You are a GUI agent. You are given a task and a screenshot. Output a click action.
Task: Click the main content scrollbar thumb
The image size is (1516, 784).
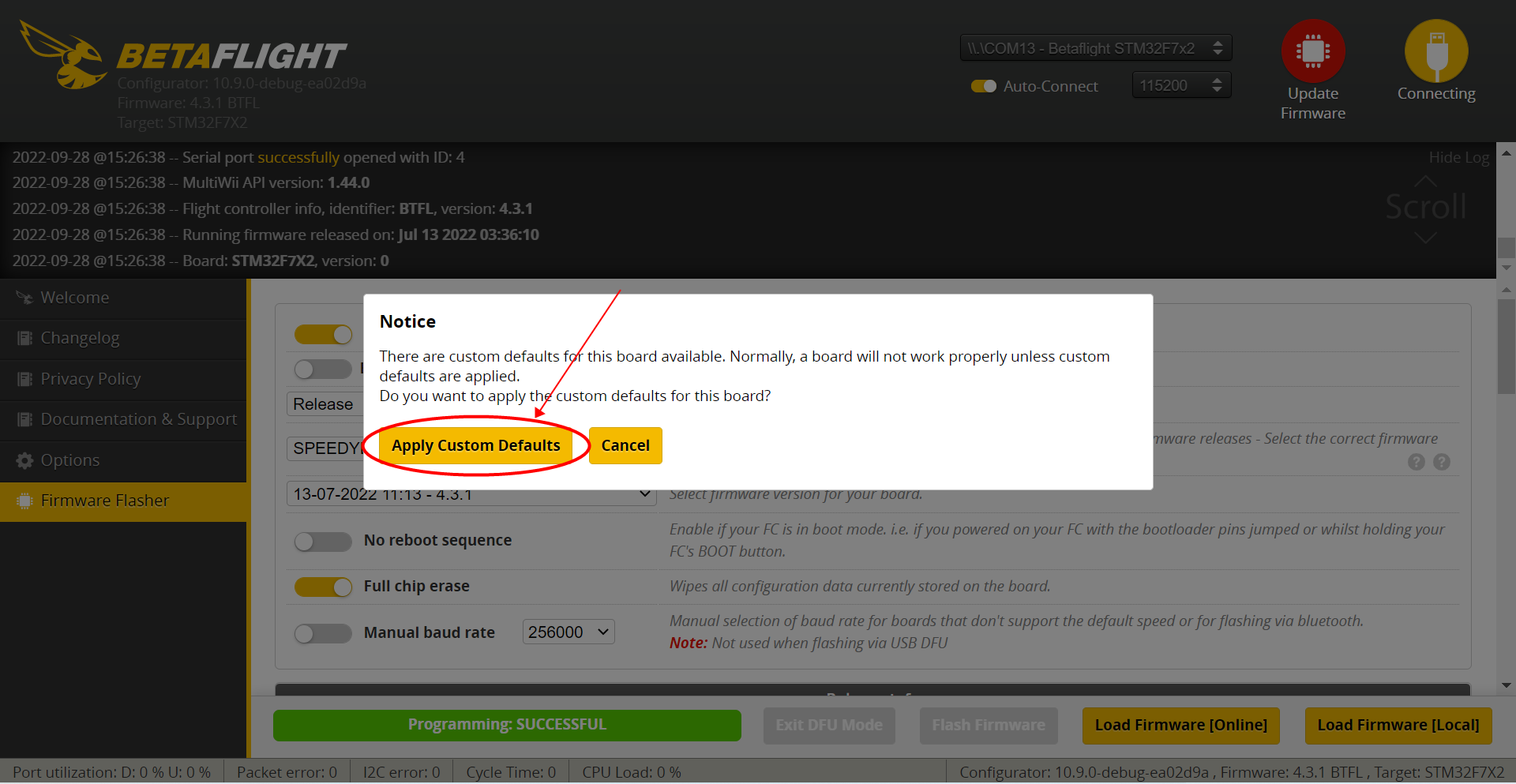click(x=1507, y=346)
